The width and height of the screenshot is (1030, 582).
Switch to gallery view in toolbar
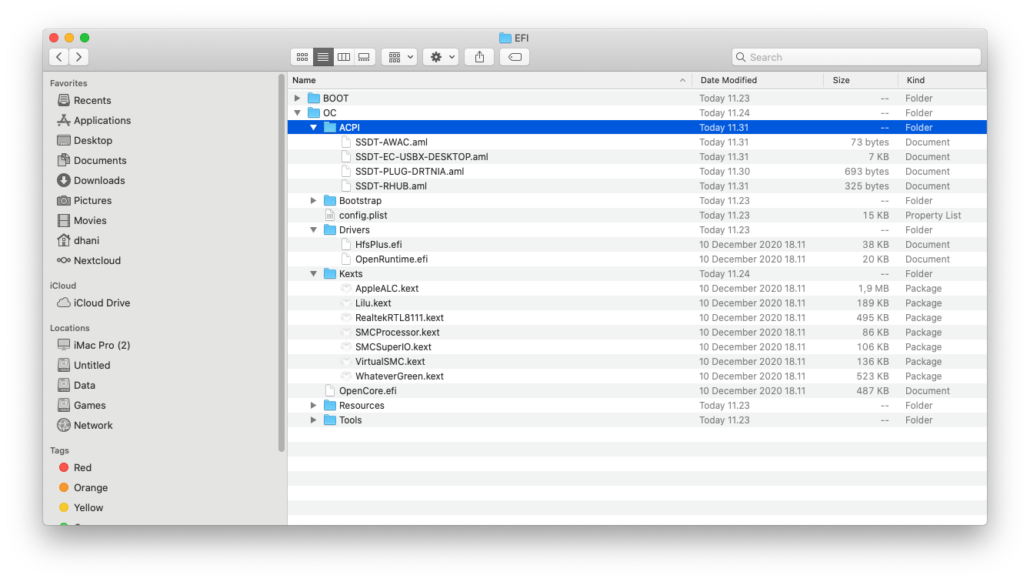(364, 57)
